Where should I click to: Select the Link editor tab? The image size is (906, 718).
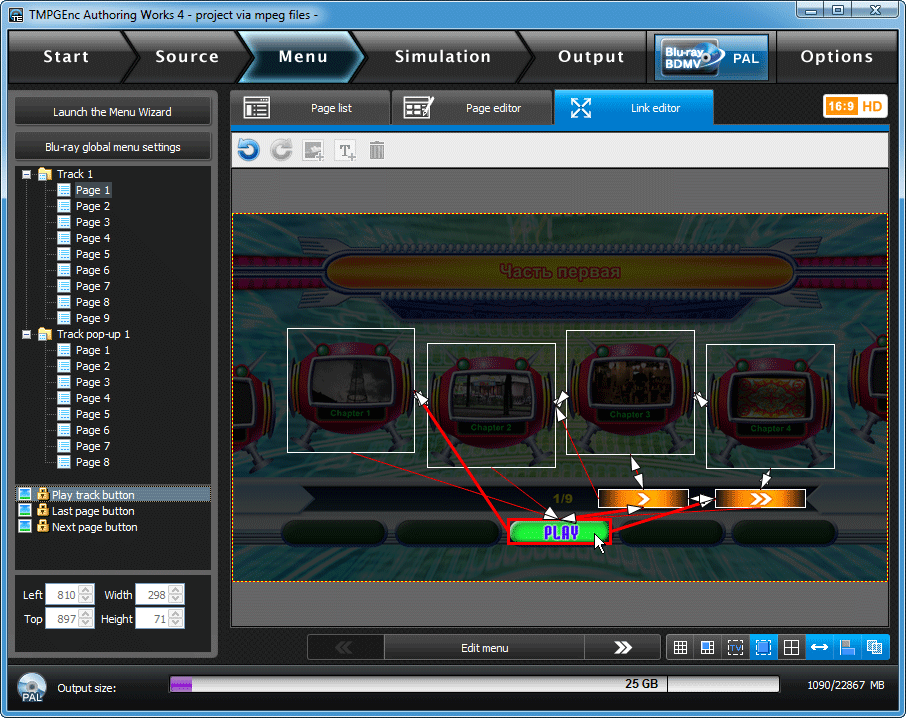click(634, 108)
